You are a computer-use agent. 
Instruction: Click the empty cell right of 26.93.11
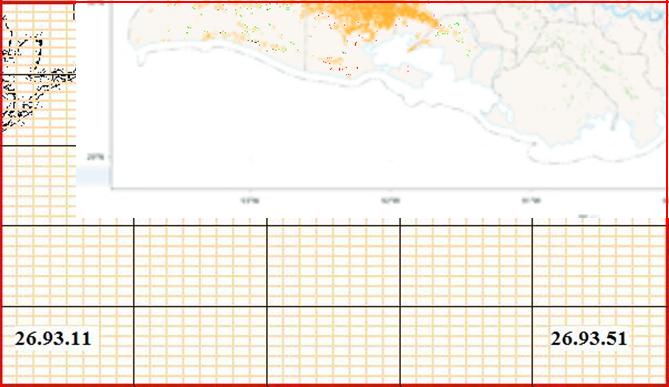tap(200, 345)
